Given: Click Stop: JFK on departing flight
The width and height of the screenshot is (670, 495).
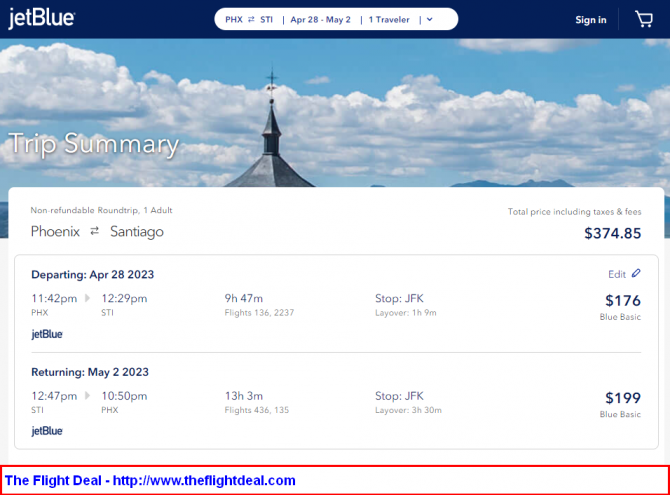Looking at the screenshot, I should 399,298.
